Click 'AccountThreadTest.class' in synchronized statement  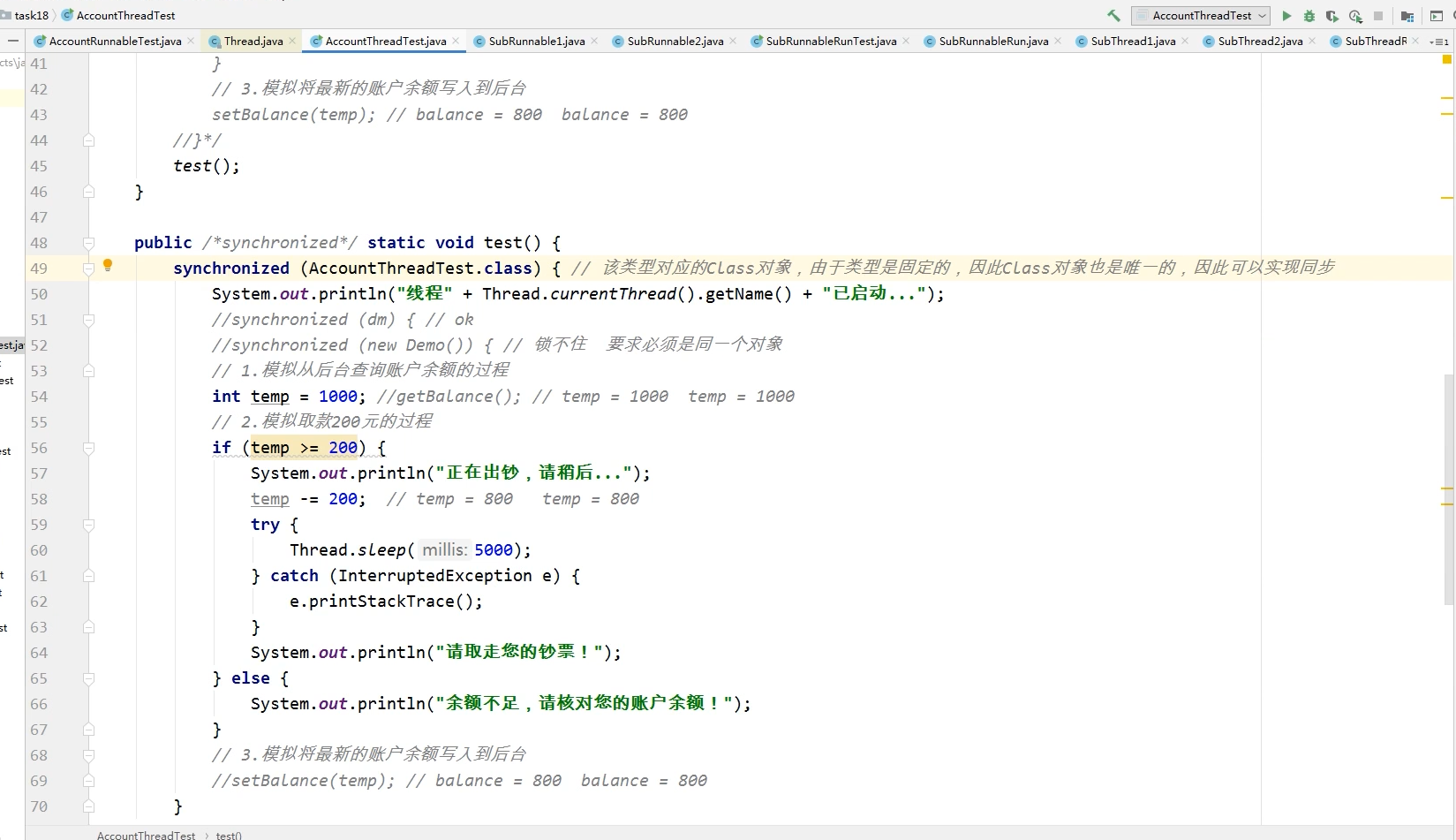pos(420,269)
